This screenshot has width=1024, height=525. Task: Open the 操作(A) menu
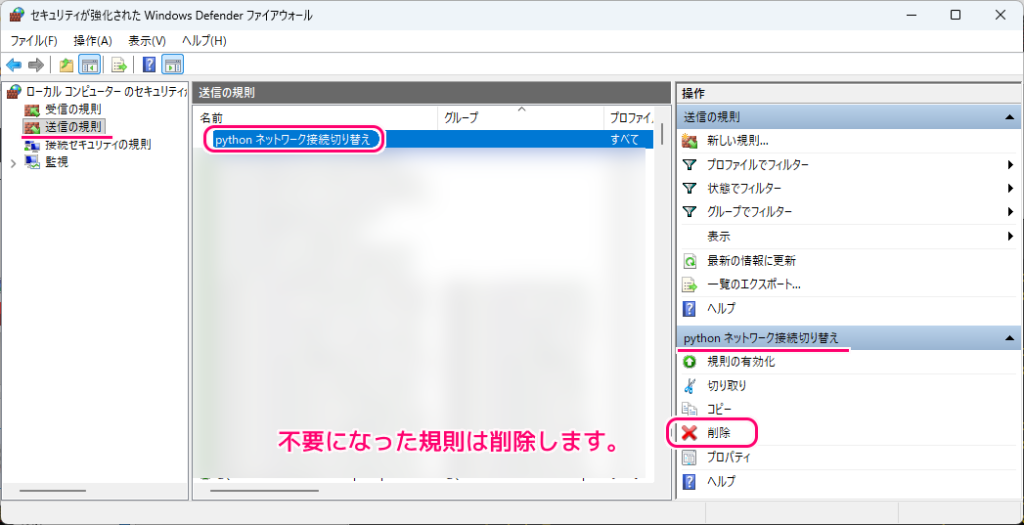tap(93, 40)
